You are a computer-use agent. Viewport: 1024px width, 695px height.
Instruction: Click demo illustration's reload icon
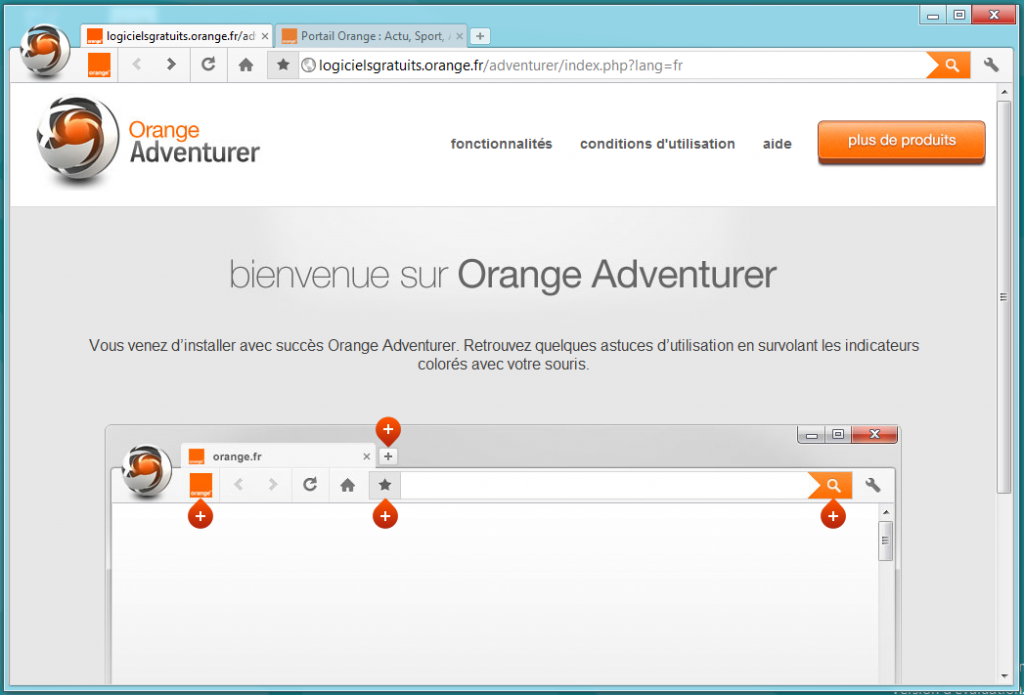[x=310, y=485]
